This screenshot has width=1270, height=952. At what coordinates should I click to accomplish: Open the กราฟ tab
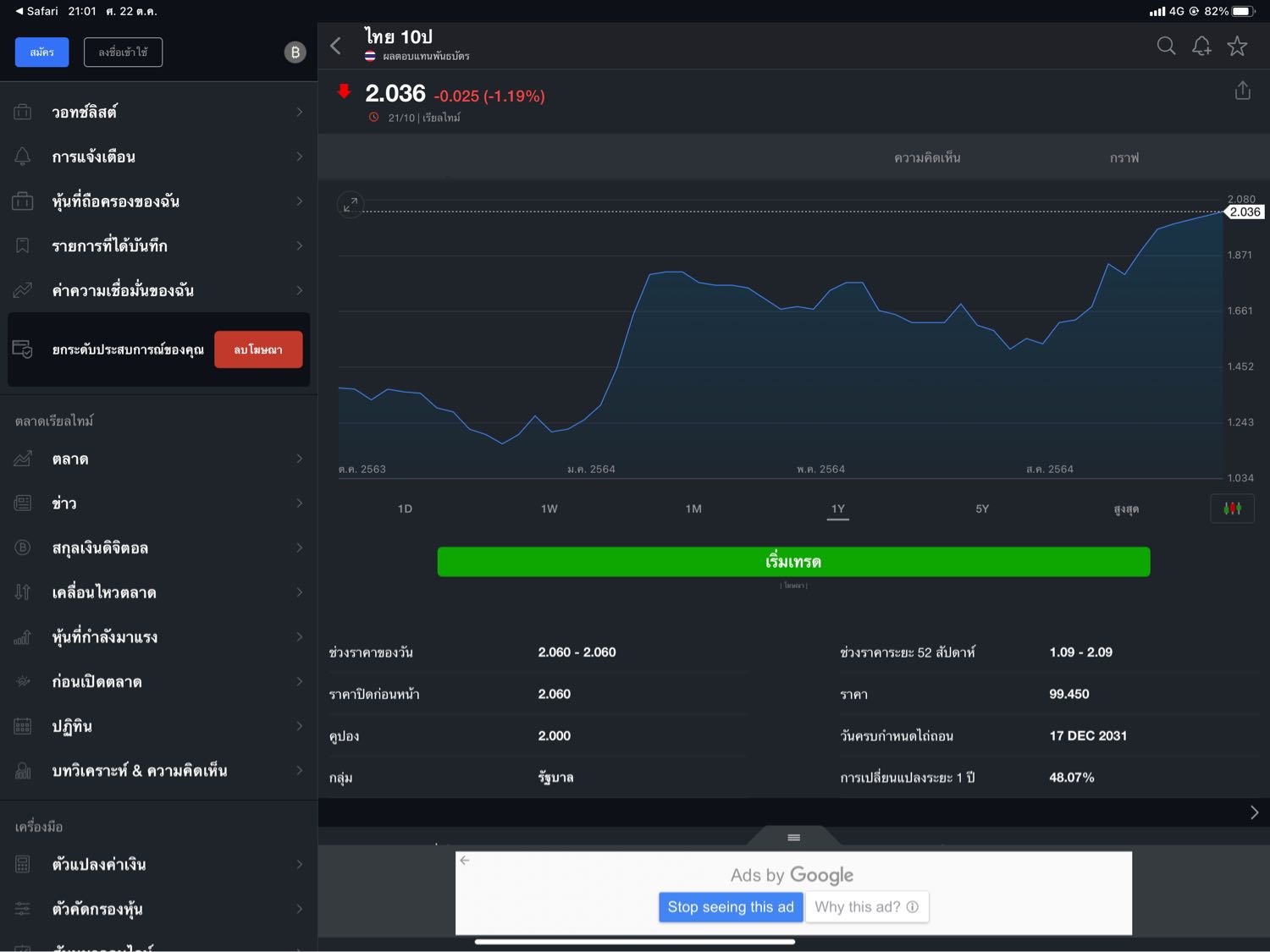click(x=1124, y=157)
